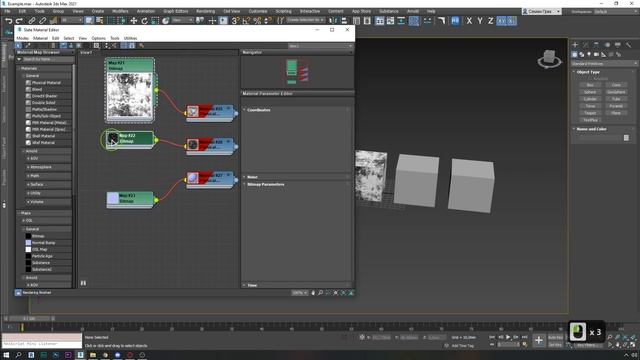Click the Undo arrow in main toolbar
This screenshot has height=360, width=640.
9,21
